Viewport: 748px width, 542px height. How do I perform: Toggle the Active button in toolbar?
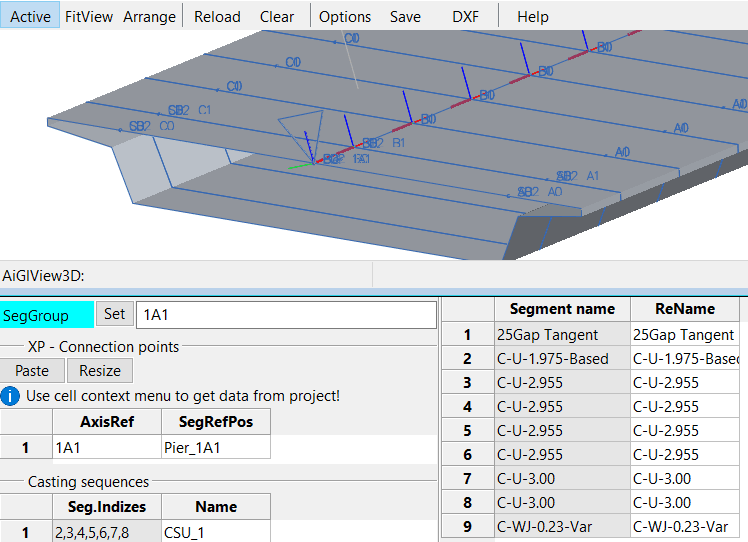click(x=30, y=16)
